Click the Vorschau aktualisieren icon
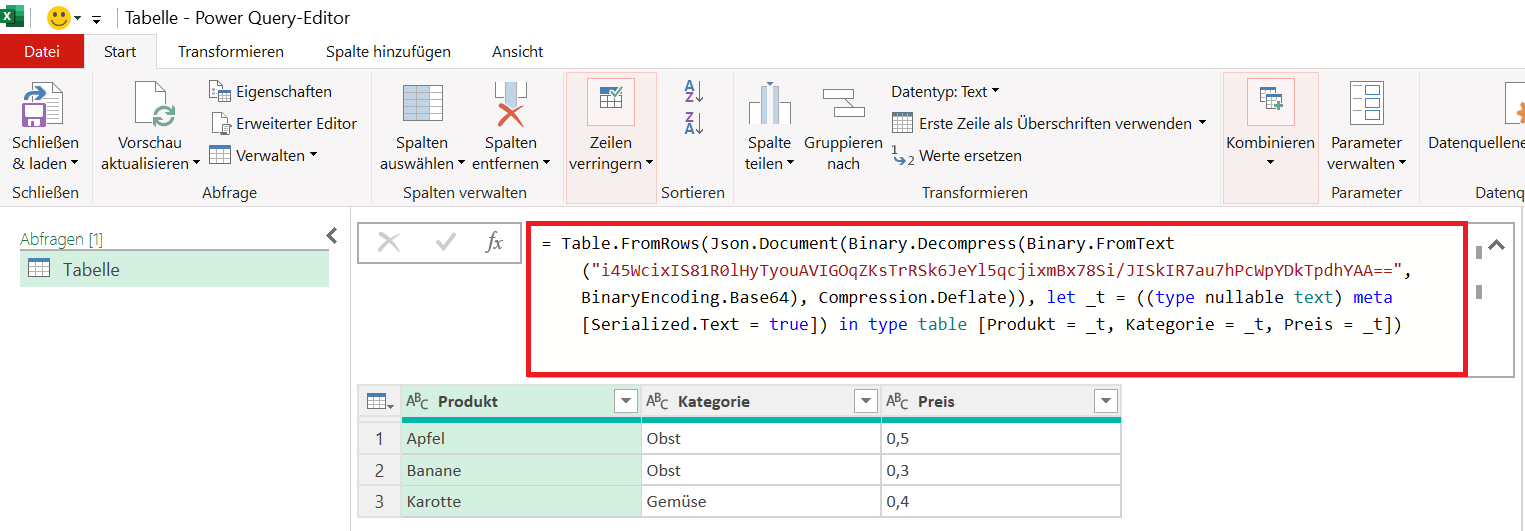 click(153, 105)
